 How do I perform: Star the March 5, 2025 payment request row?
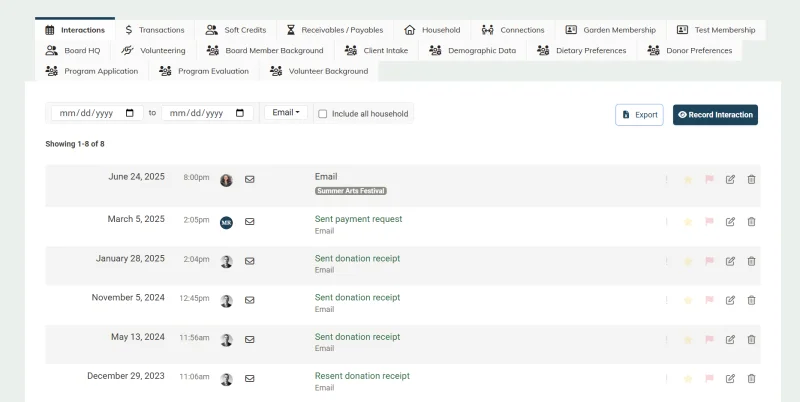pos(688,222)
